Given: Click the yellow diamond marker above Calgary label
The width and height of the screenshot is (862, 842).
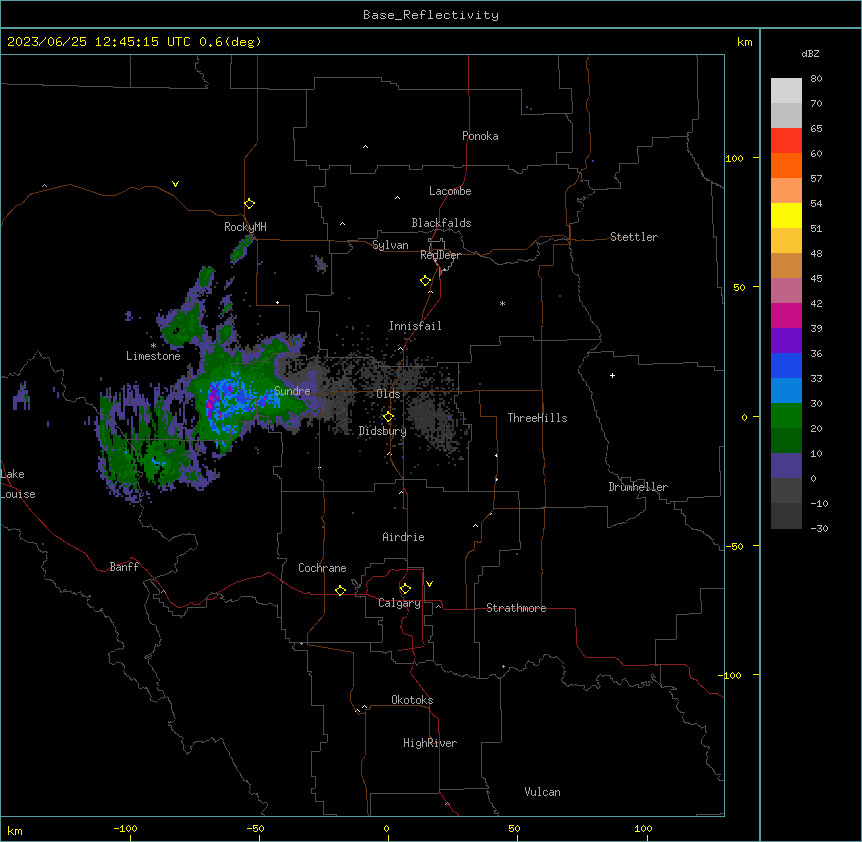Looking at the screenshot, I should click(x=405, y=589).
